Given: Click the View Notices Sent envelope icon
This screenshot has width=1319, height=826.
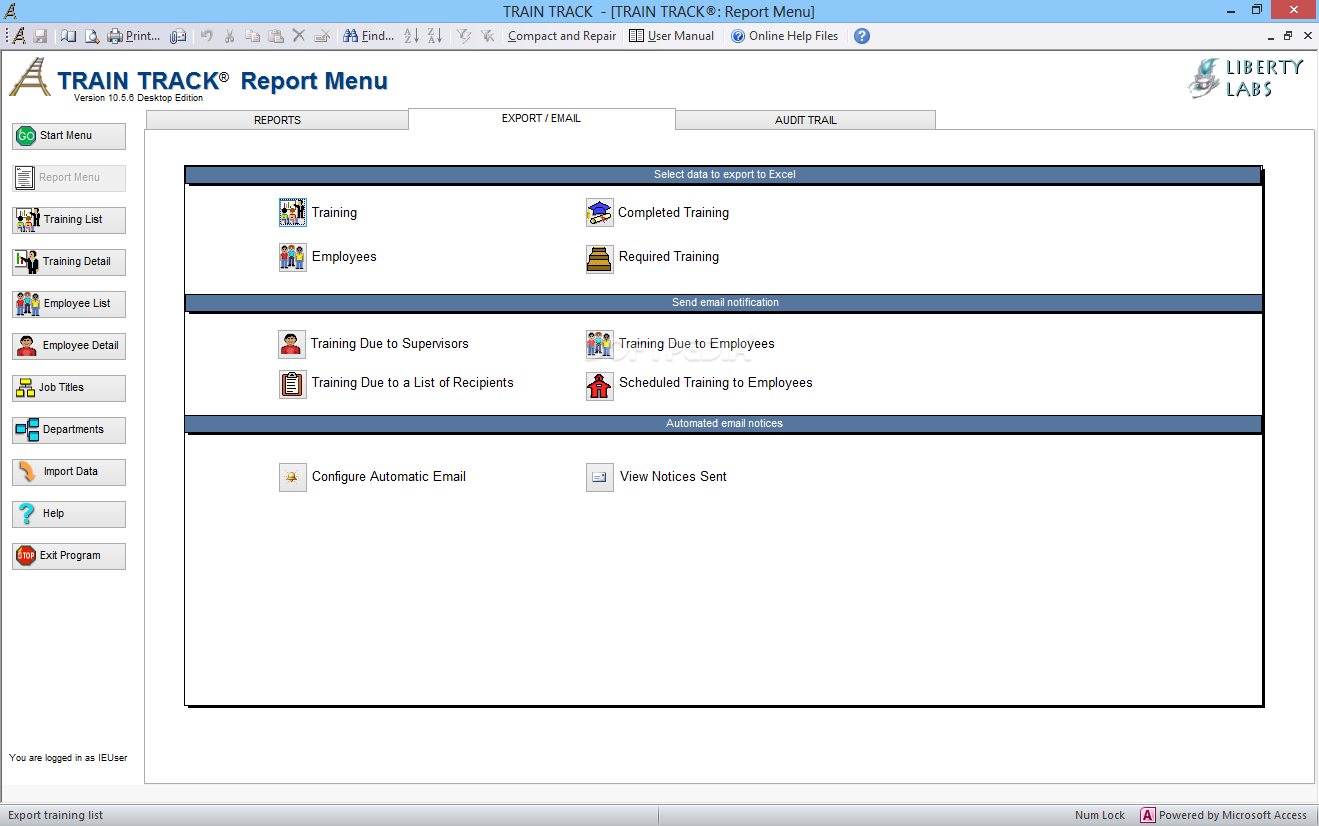Looking at the screenshot, I should [x=599, y=477].
